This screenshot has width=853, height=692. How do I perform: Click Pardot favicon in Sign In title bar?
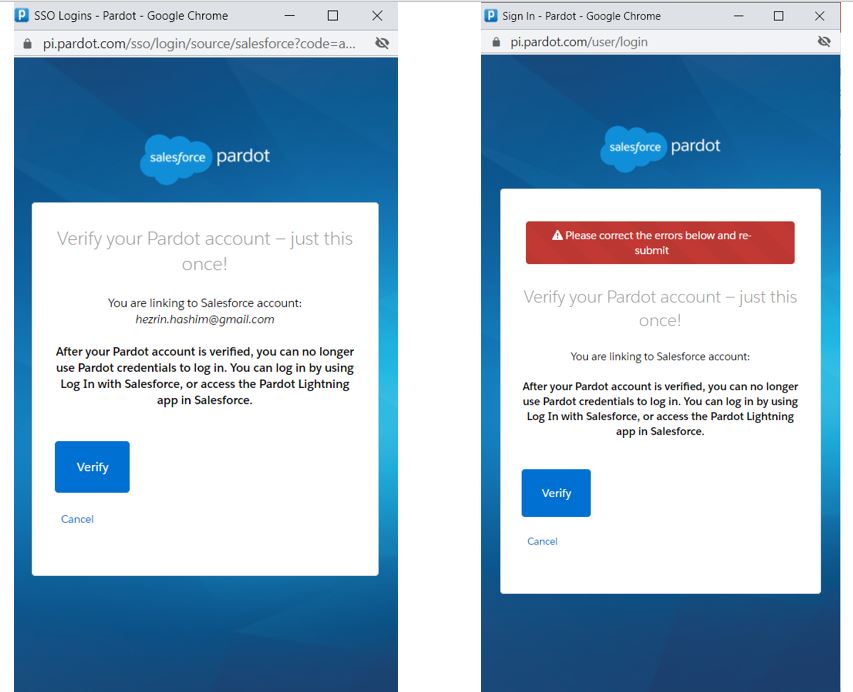(491, 16)
